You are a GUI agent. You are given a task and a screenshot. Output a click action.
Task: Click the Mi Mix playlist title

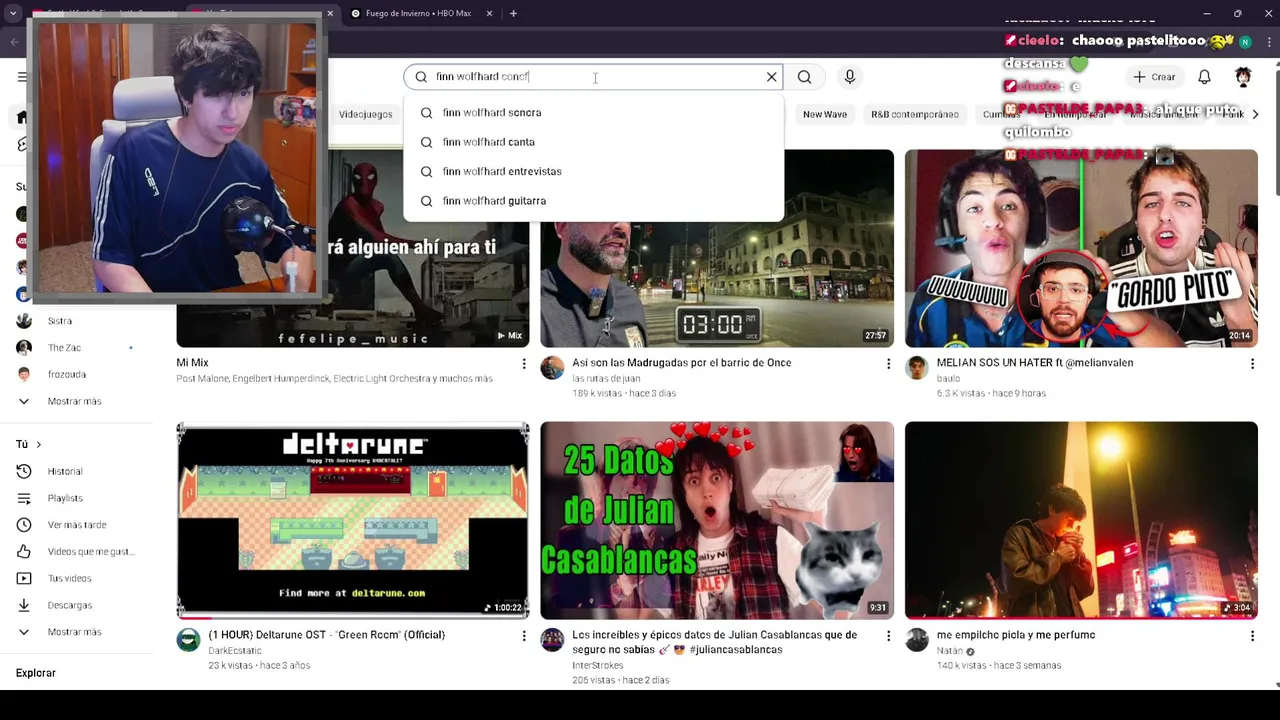pyautogui.click(x=192, y=363)
